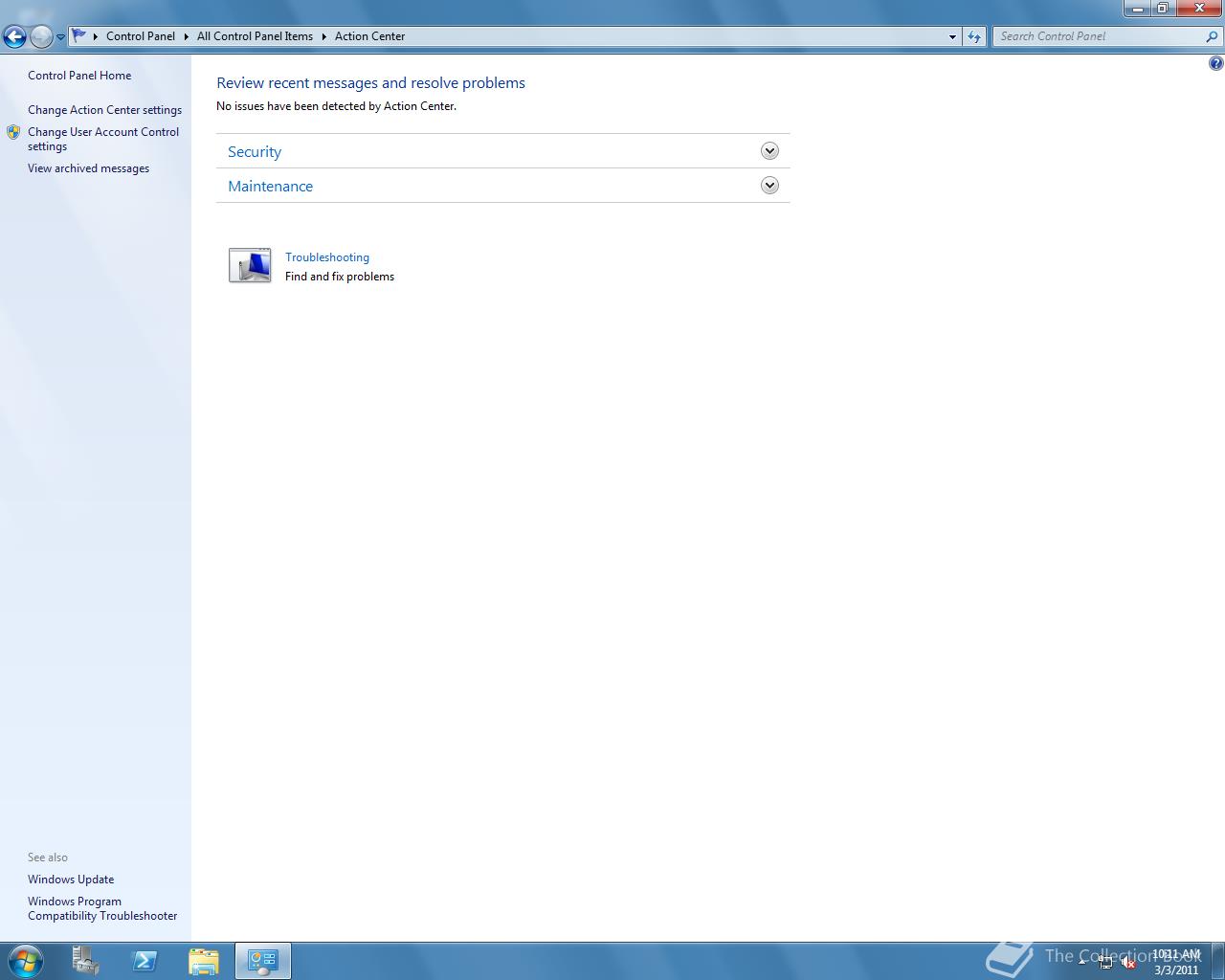Expand the Security section chevron
Viewport: 1225px width, 980px height.
(x=769, y=151)
